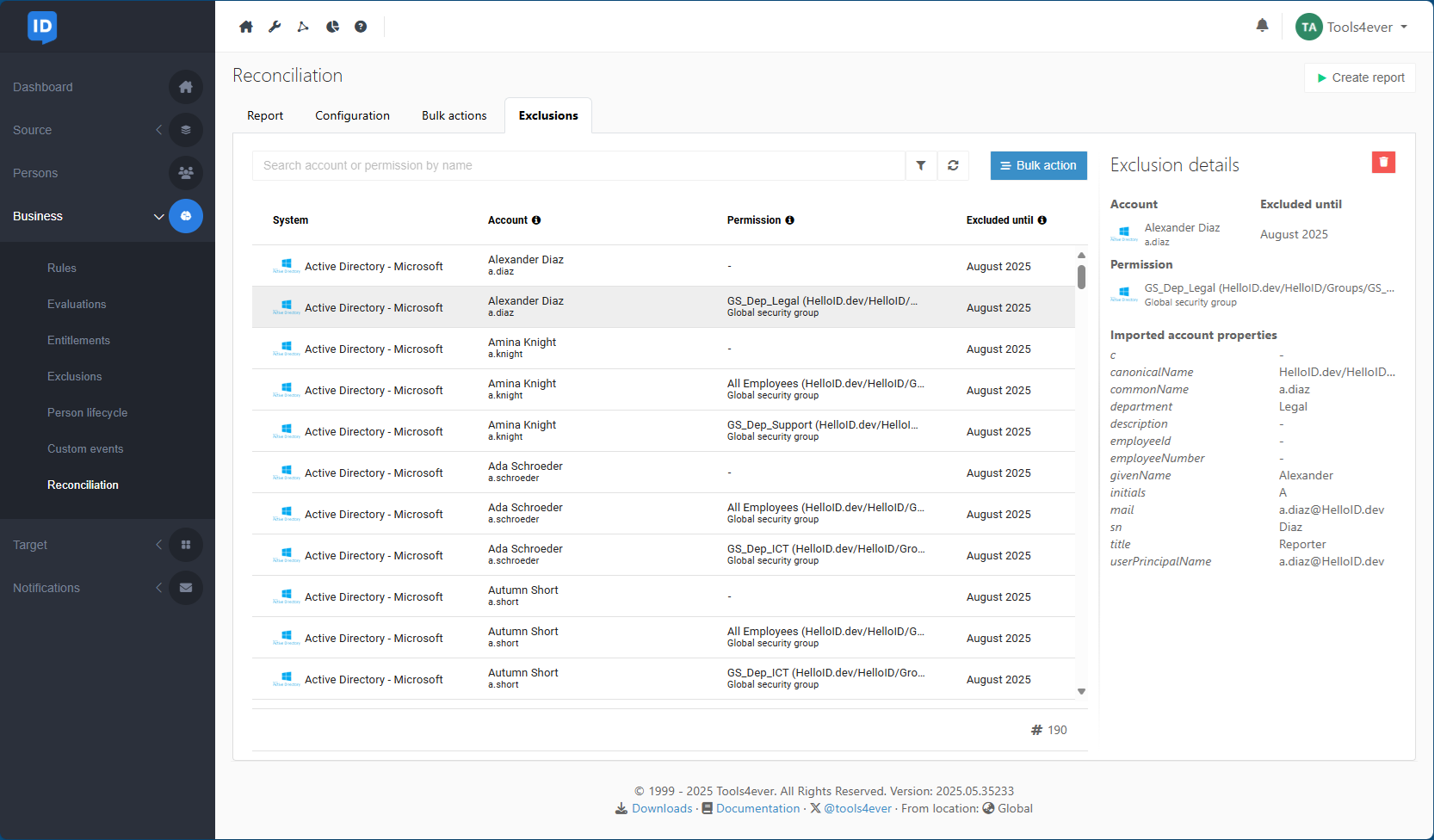Show info for Permission column header
This screenshot has width=1434, height=840.
click(789, 220)
